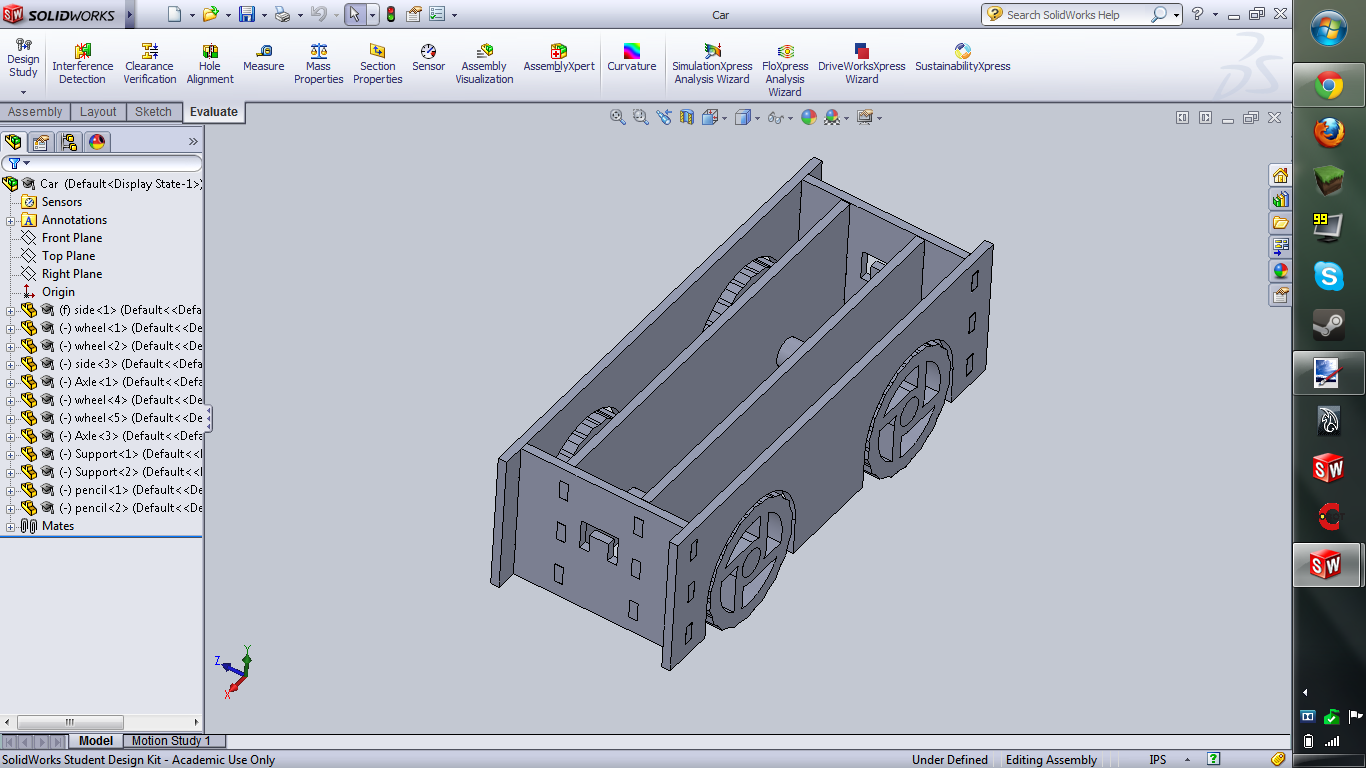Viewport: 1366px width, 768px height.
Task: Switch to PropertyManager tab icon
Action: pos(41,142)
